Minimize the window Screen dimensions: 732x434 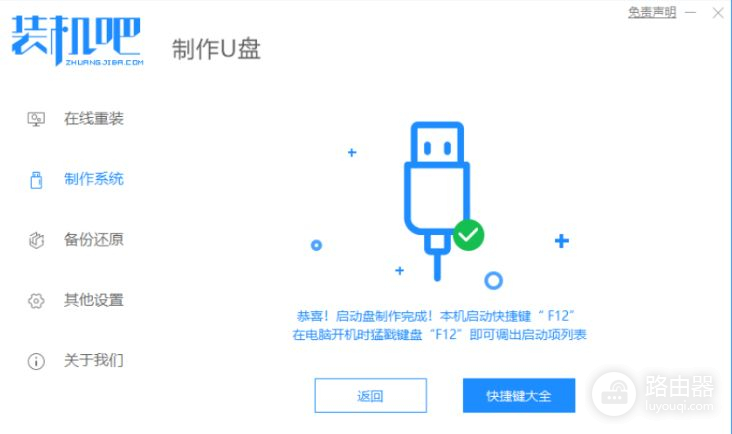pos(690,13)
